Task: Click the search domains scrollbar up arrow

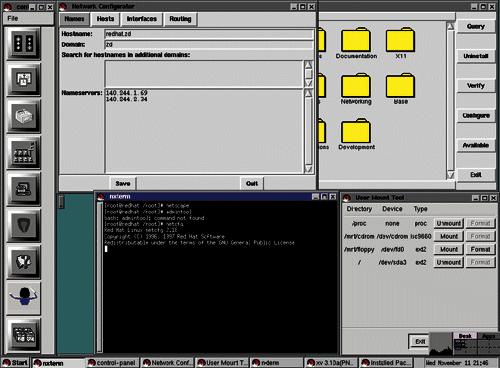Action: pyautogui.click(x=309, y=64)
